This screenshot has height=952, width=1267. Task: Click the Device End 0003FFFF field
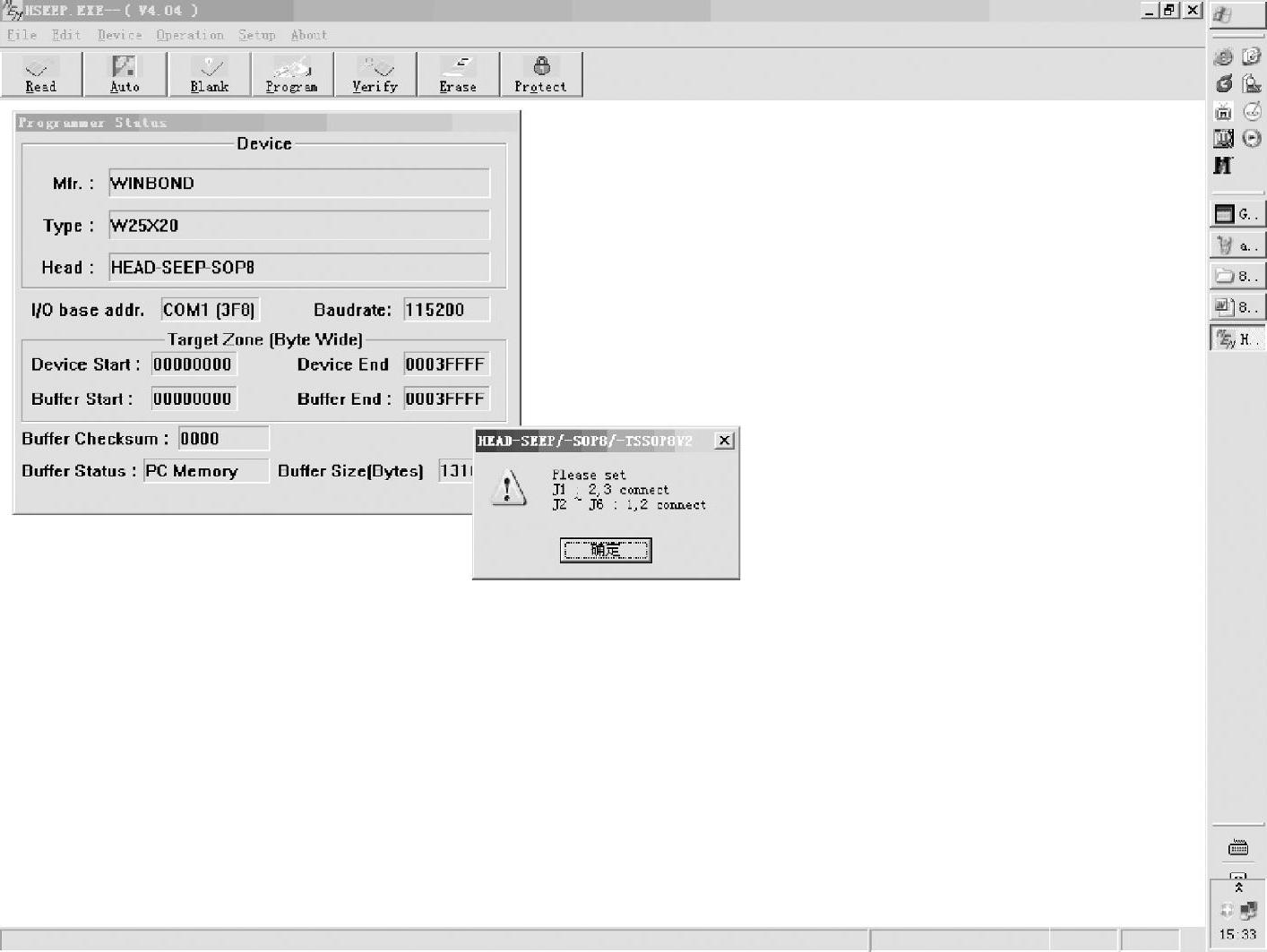coord(446,365)
